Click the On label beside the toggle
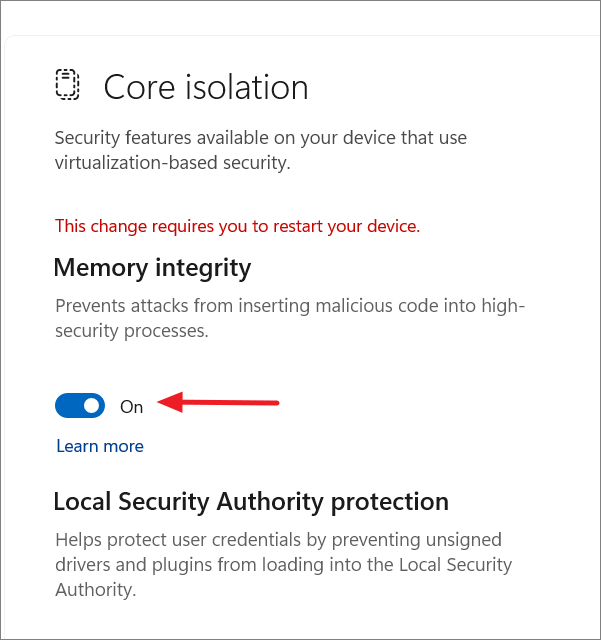 tap(131, 407)
